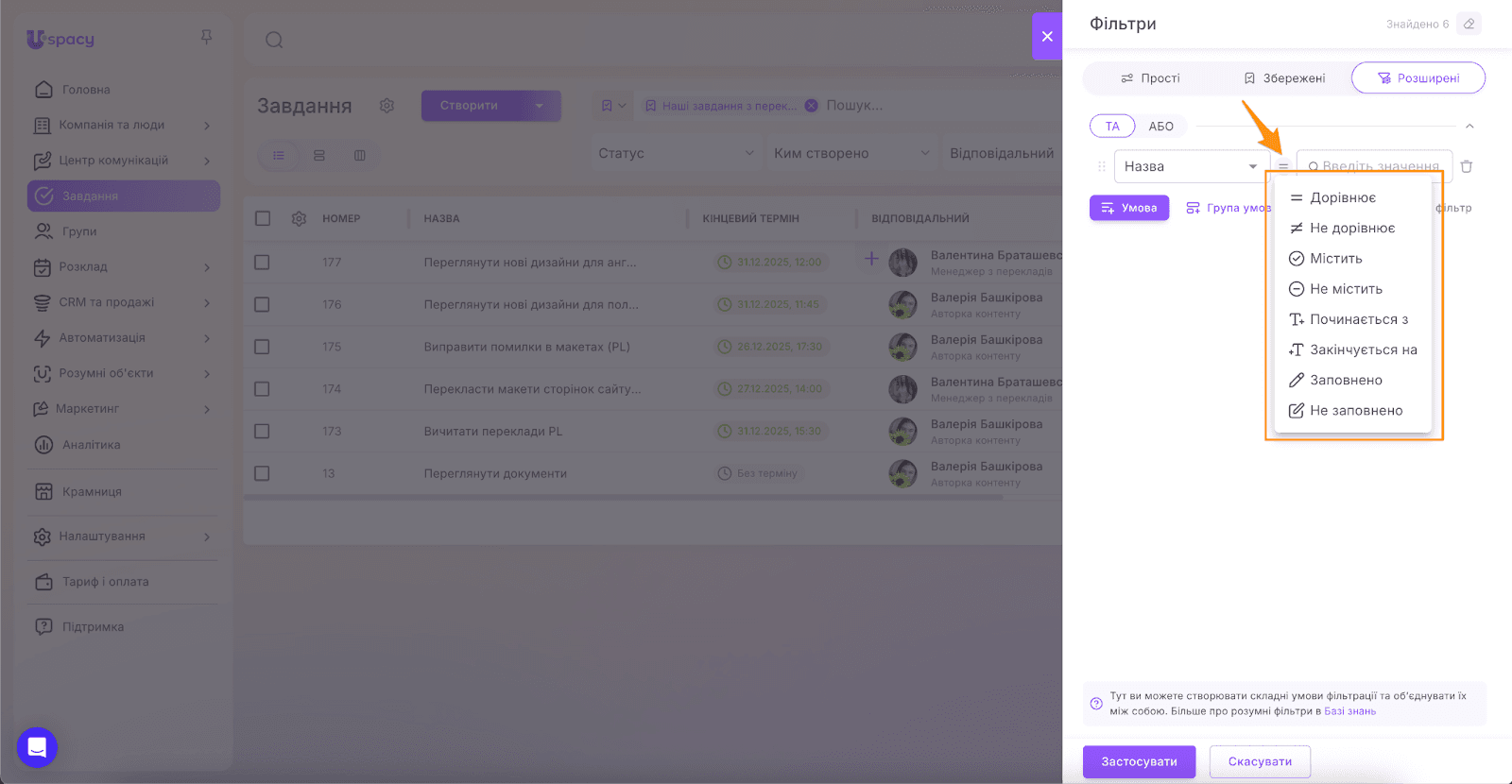This screenshot has width=1512, height=784.
Task: Open Групи in the sidebar
Action: 124,231
